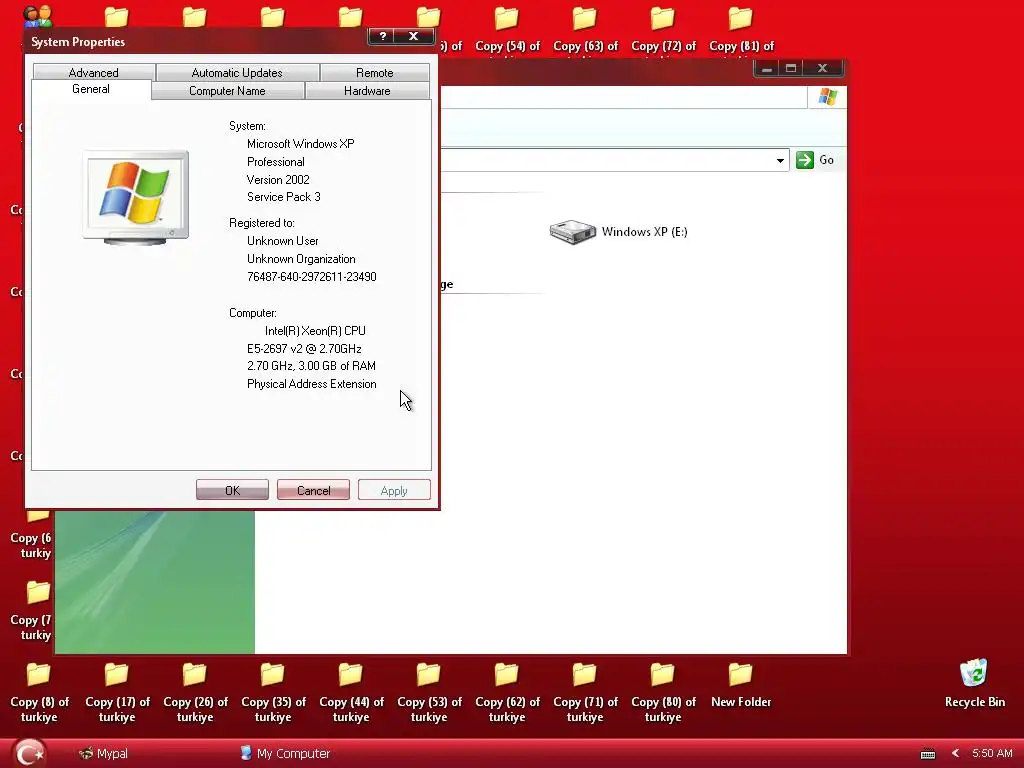The height and width of the screenshot is (768, 1024).
Task: Click the keyboard icon in system tray
Action: pos(927,754)
